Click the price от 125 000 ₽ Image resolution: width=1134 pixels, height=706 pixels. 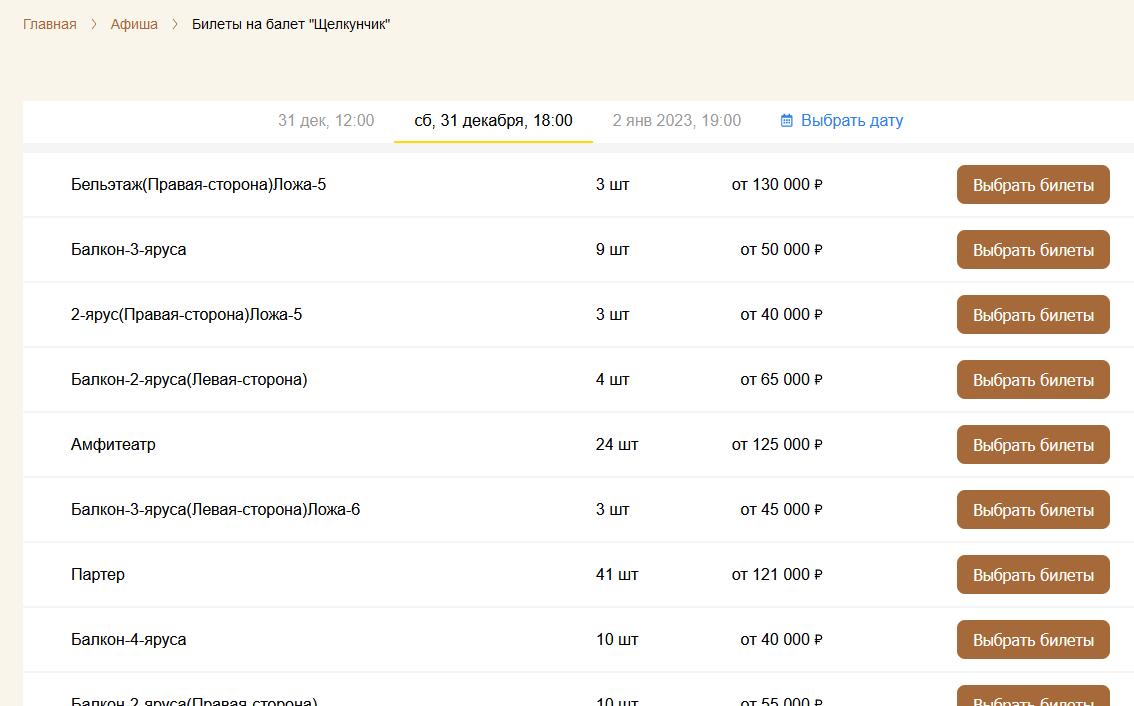(777, 445)
